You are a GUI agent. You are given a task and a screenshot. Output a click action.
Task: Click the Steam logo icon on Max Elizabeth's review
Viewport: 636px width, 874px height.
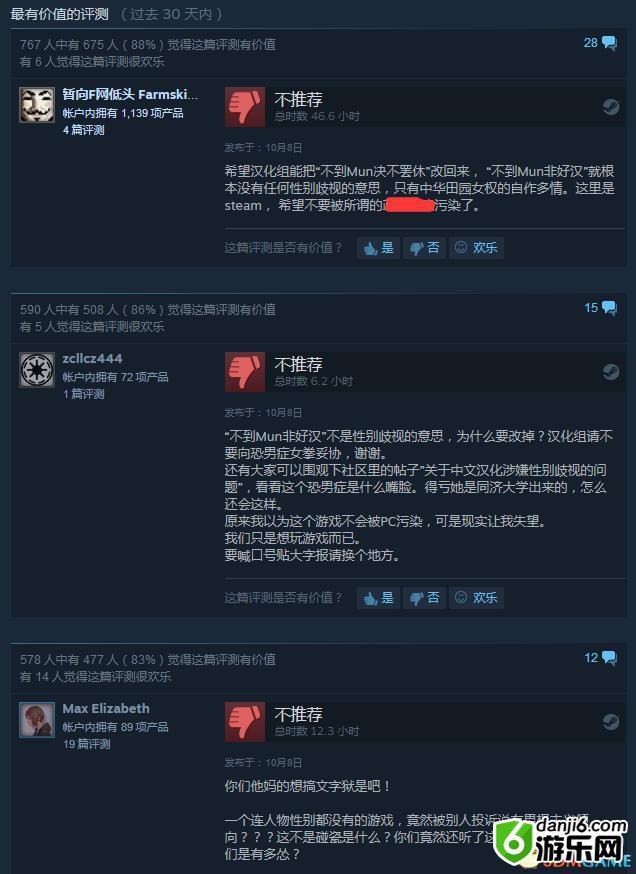pyautogui.click(x=611, y=722)
